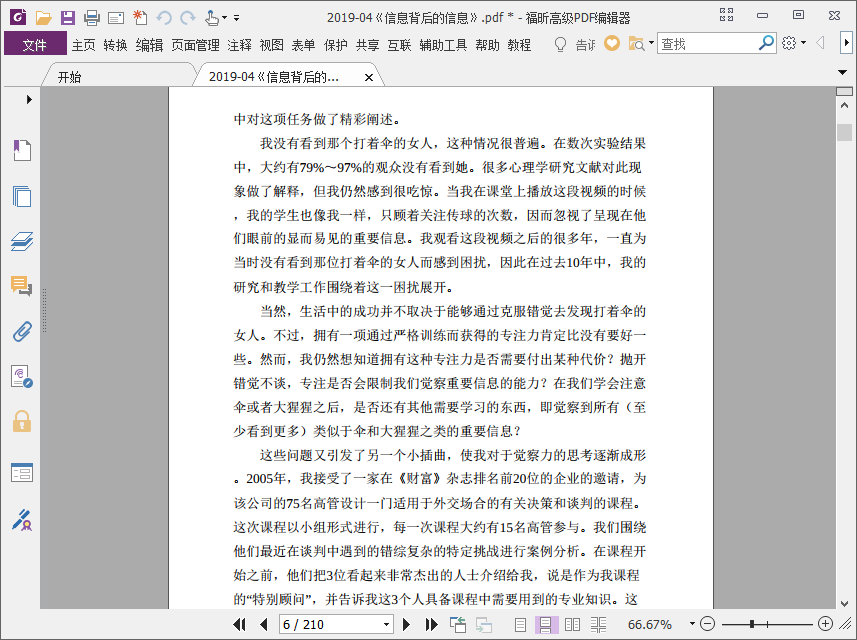Image resolution: width=857 pixels, height=640 pixels.
Task: Go to the previous page
Action: pyautogui.click(x=264, y=624)
